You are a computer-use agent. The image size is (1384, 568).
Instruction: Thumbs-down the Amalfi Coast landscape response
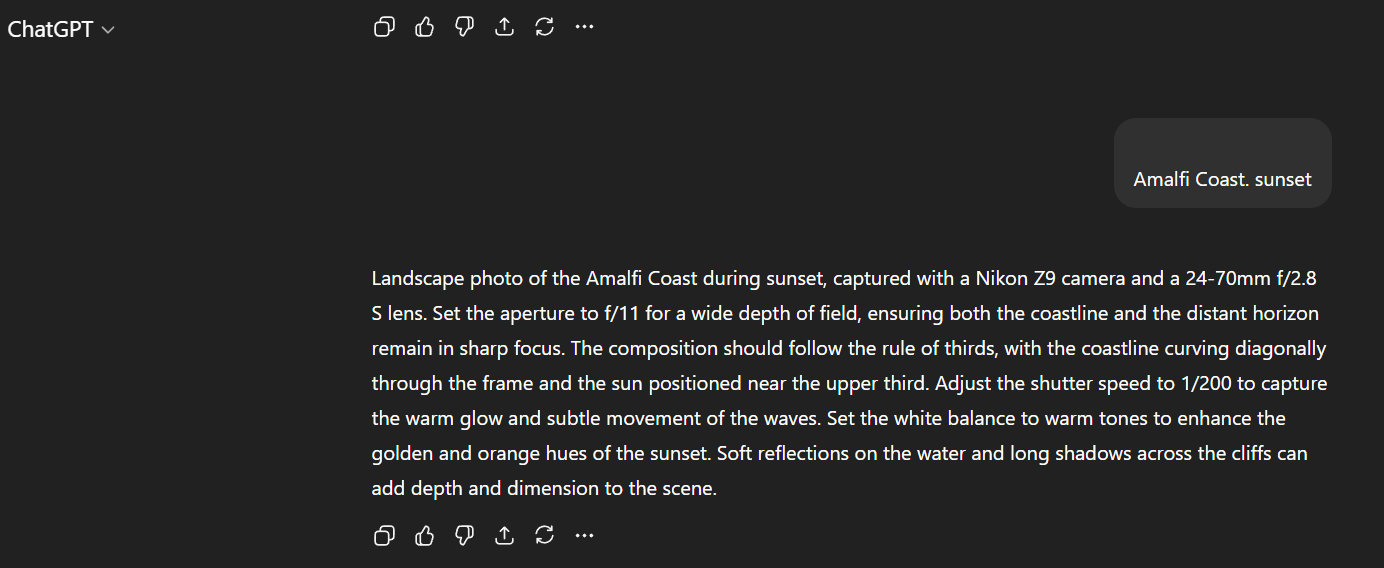coord(464,535)
